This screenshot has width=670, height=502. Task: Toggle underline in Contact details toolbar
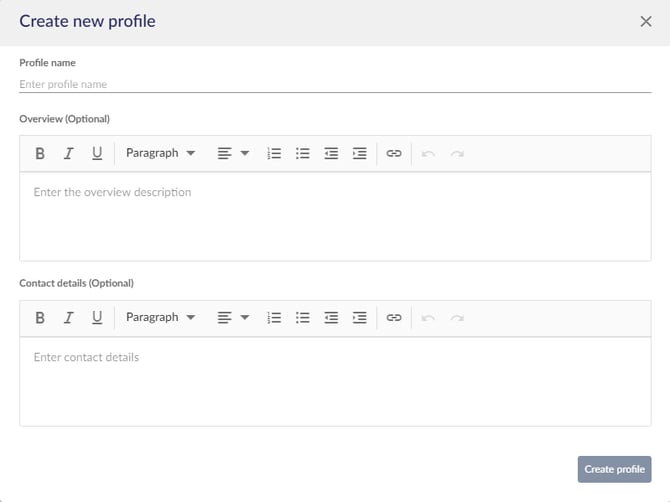(x=97, y=318)
